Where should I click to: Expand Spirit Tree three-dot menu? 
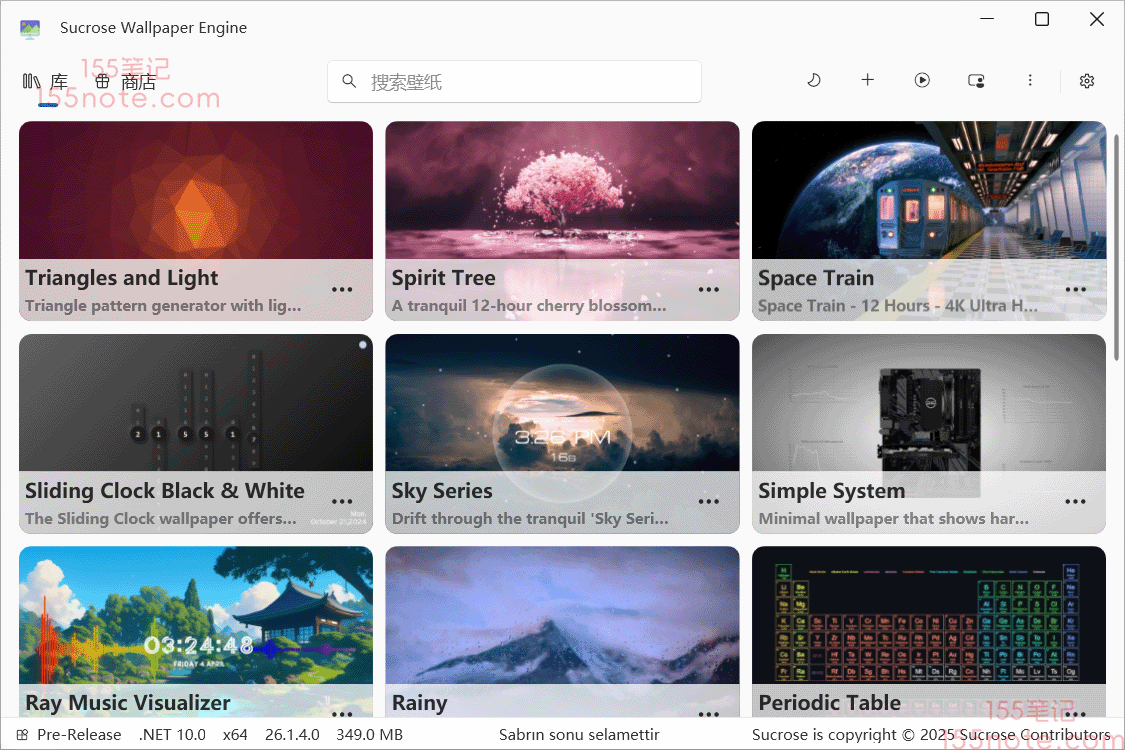(x=709, y=290)
